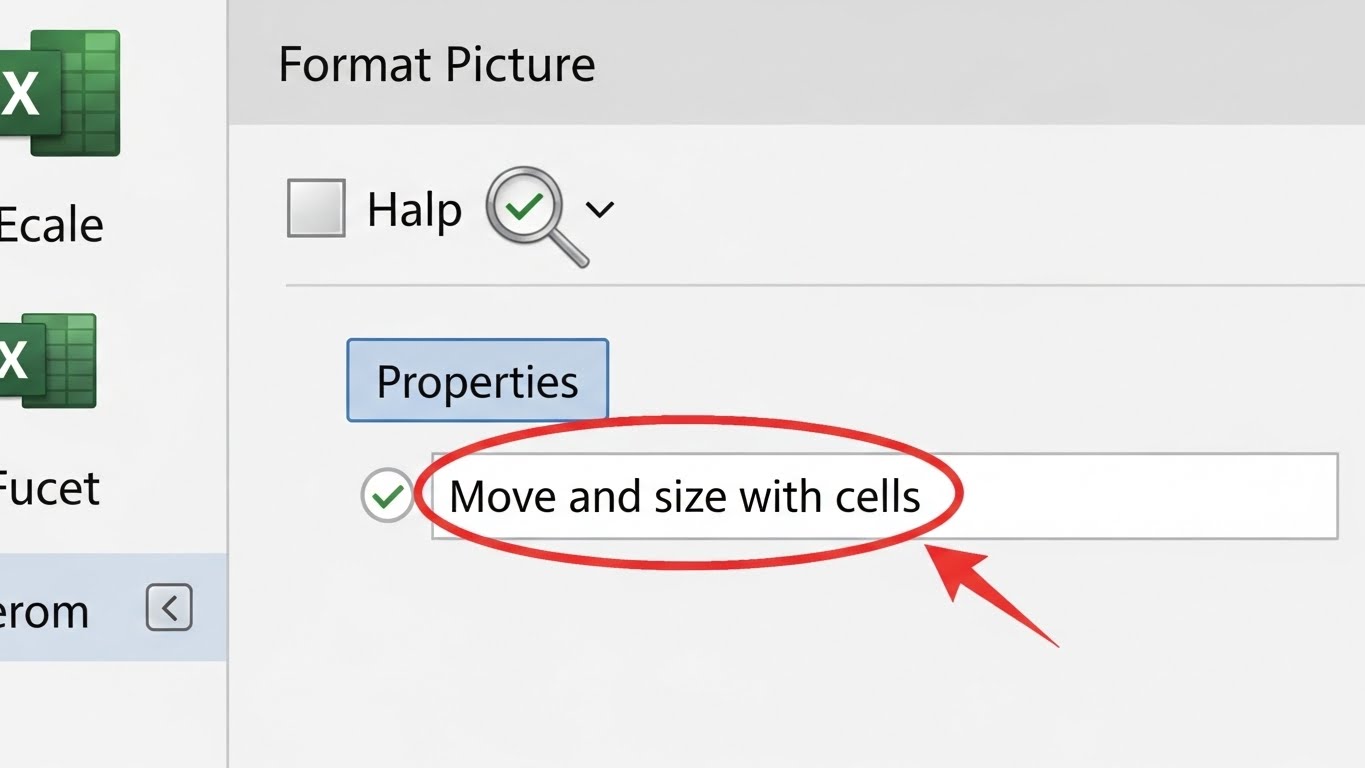Viewport: 1365px width, 768px height.
Task: Click the Halp label text
Action: (x=414, y=210)
